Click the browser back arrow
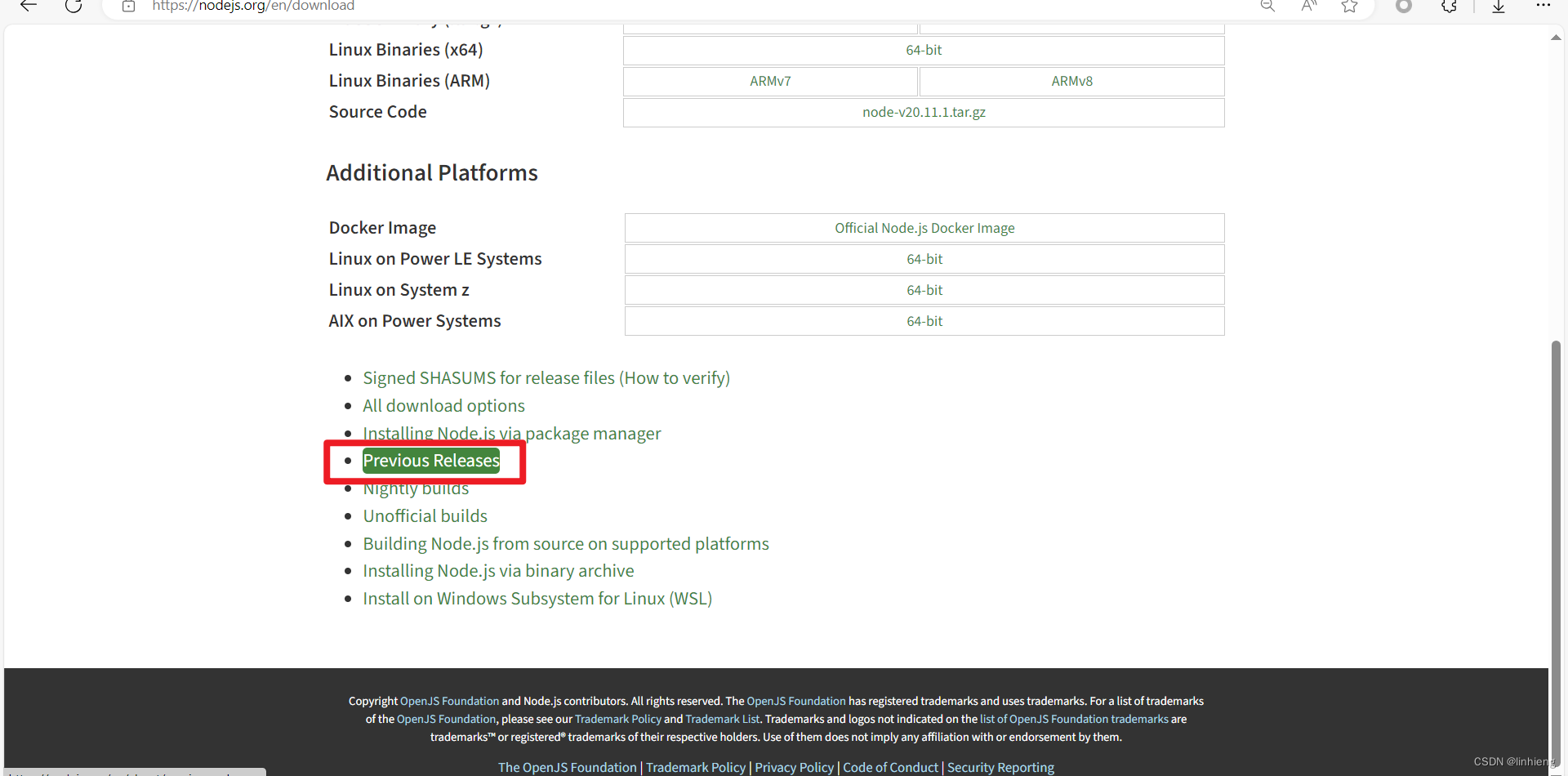Image resolution: width=1568 pixels, height=776 pixels. (29, 6)
